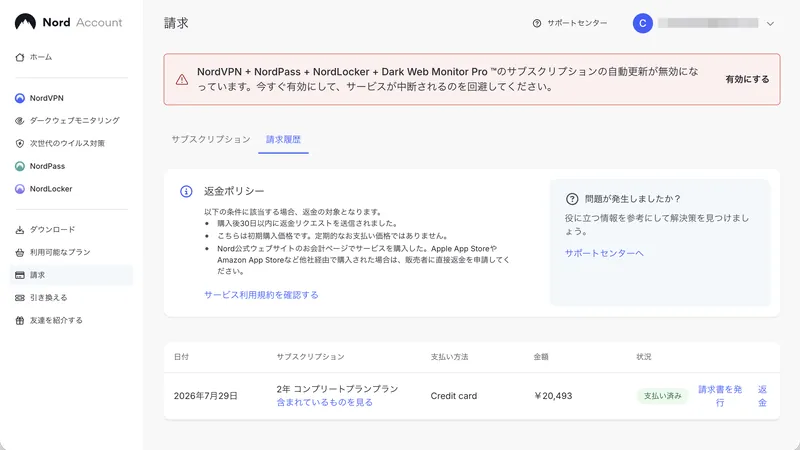Click the basket icon for 利用可能なプラン

pyautogui.click(x=20, y=252)
